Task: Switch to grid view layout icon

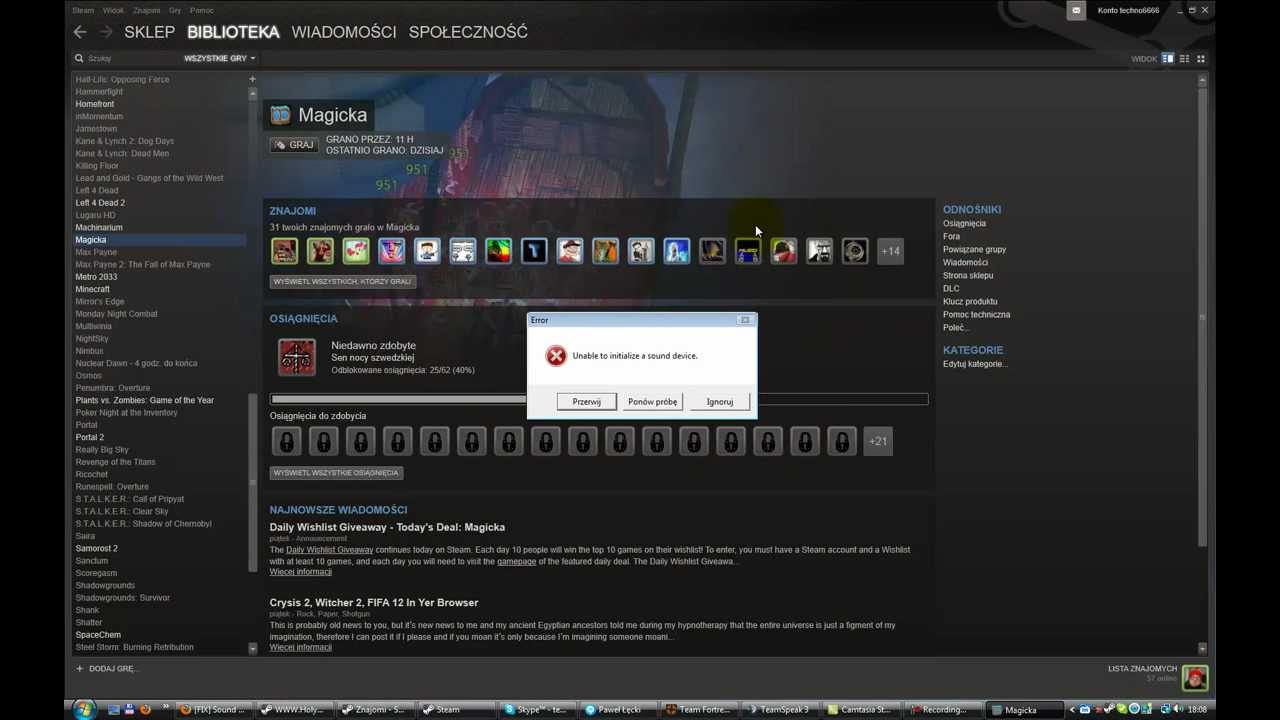Action: 1201,59
